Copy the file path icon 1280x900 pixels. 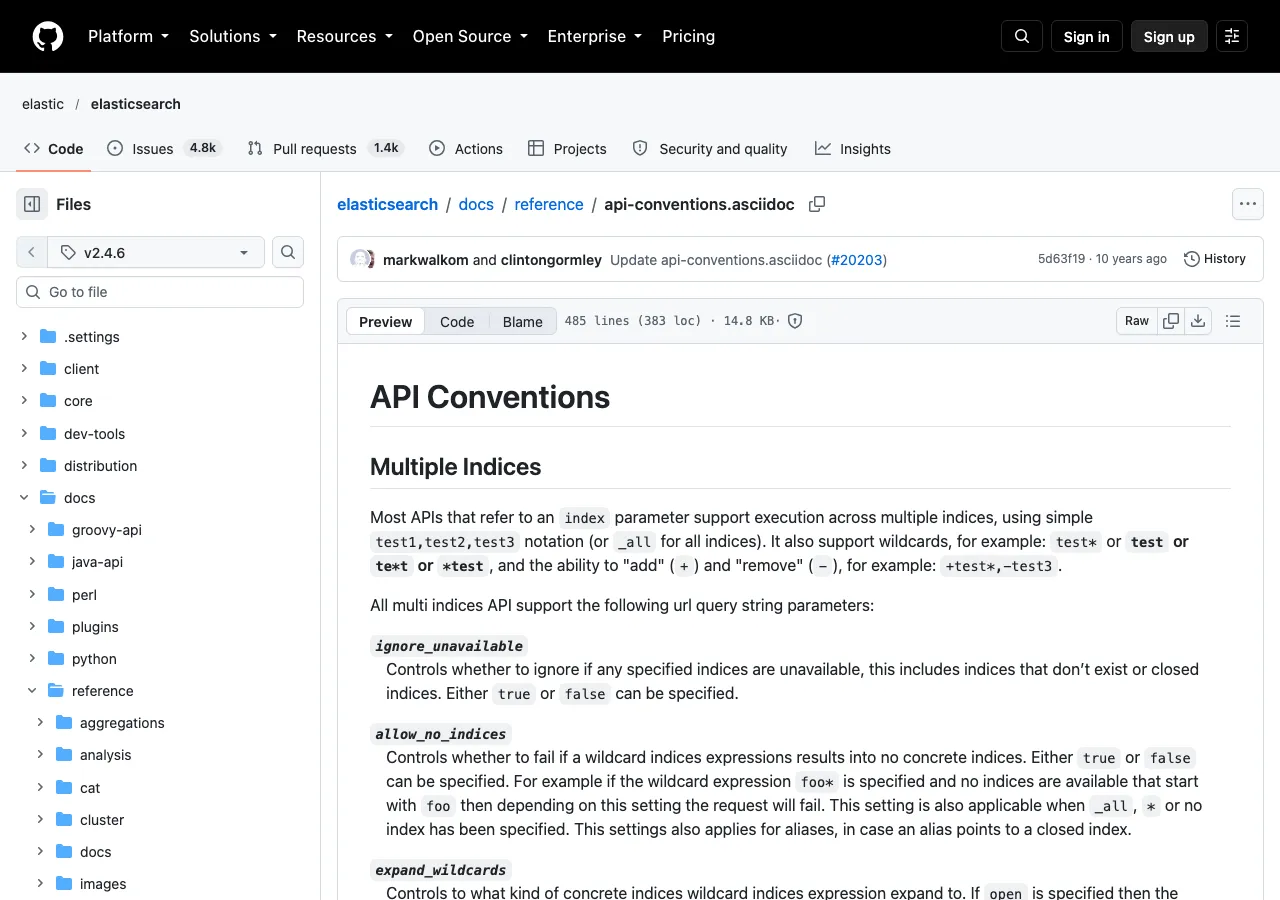817,204
